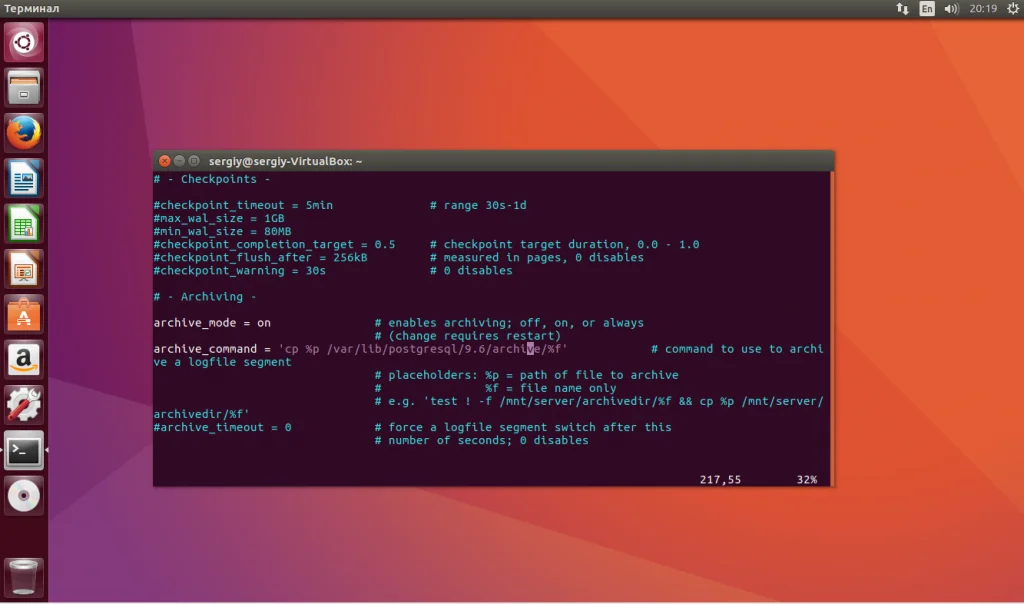Open the optical disc icon in launcher
Image resolution: width=1024 pixels, height=604 pixels.
[24, 496]
